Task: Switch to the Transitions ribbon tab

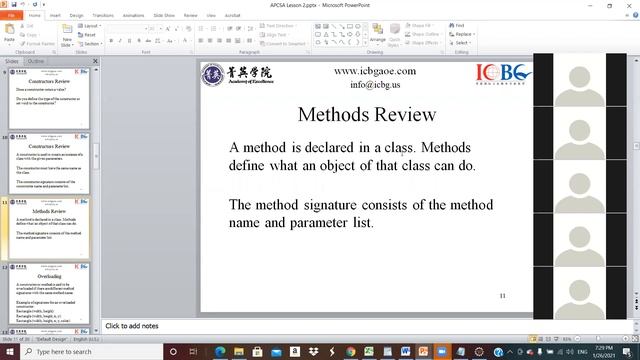Action: click(103, 15)
